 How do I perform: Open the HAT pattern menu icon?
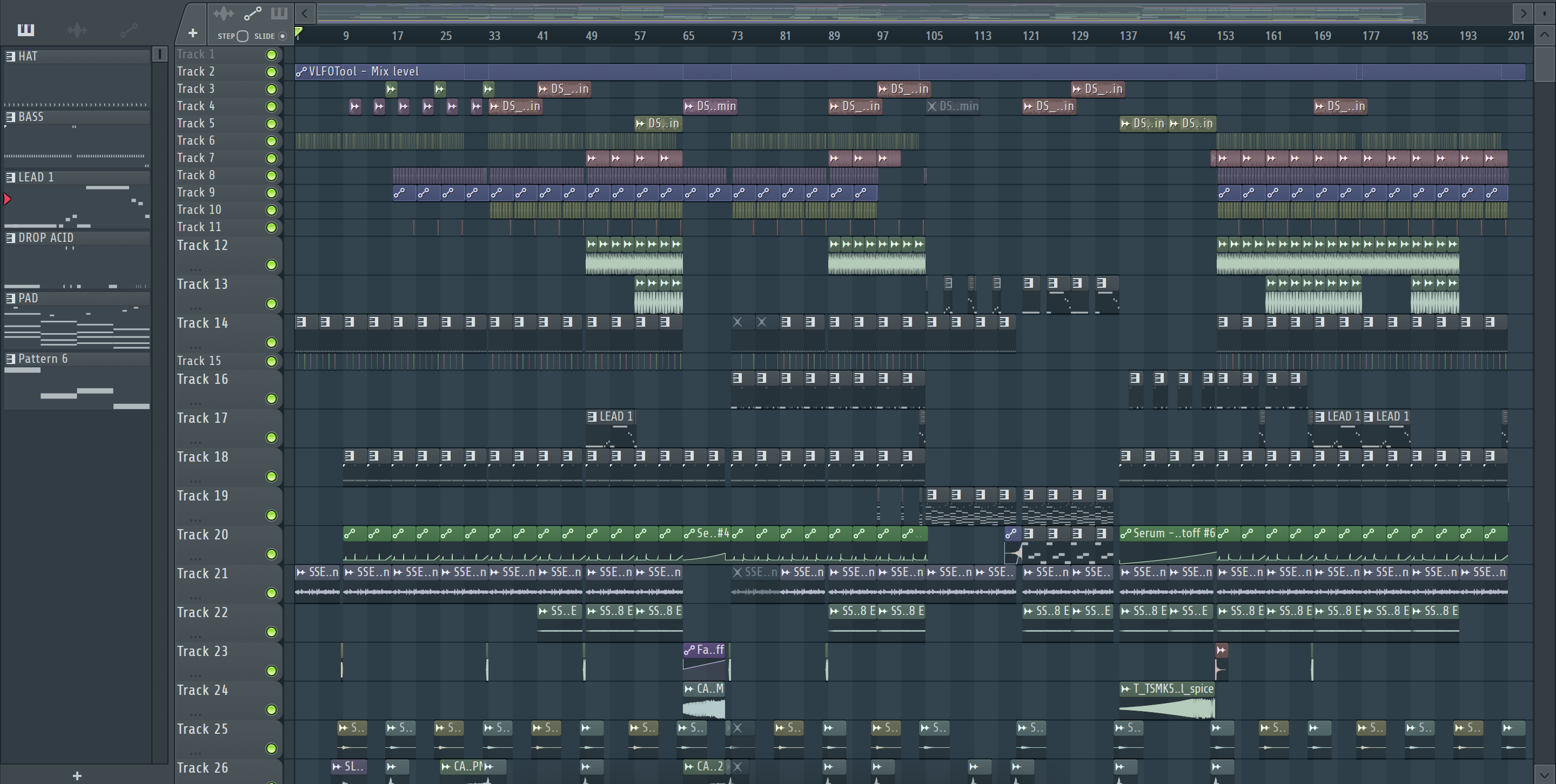point(10,57)
